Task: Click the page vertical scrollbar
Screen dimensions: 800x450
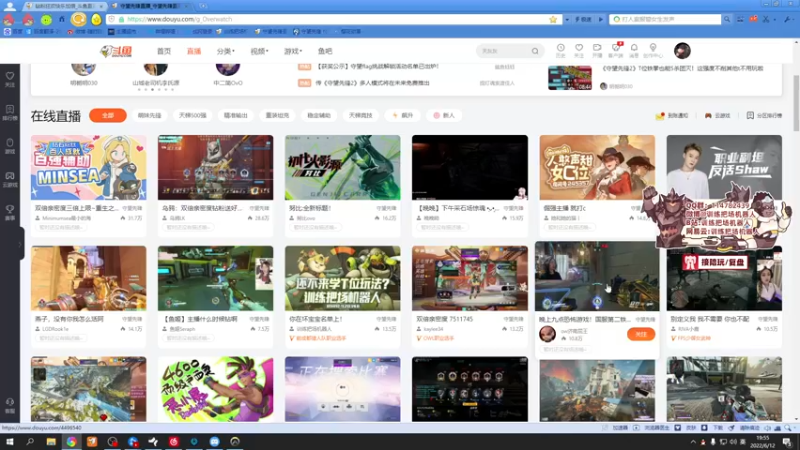Action: click(796, 104)
